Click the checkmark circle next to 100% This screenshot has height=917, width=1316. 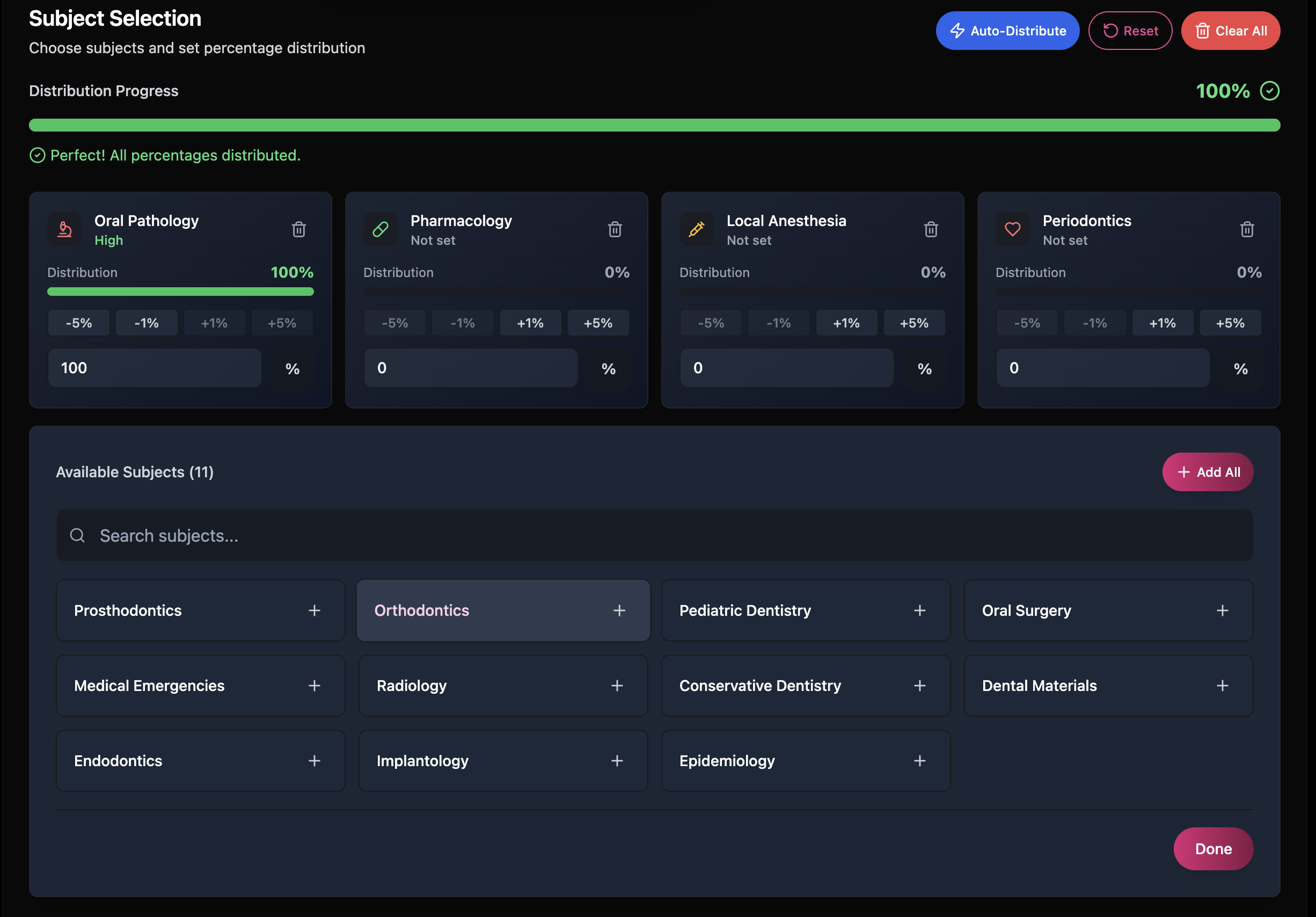point(1269,91)
